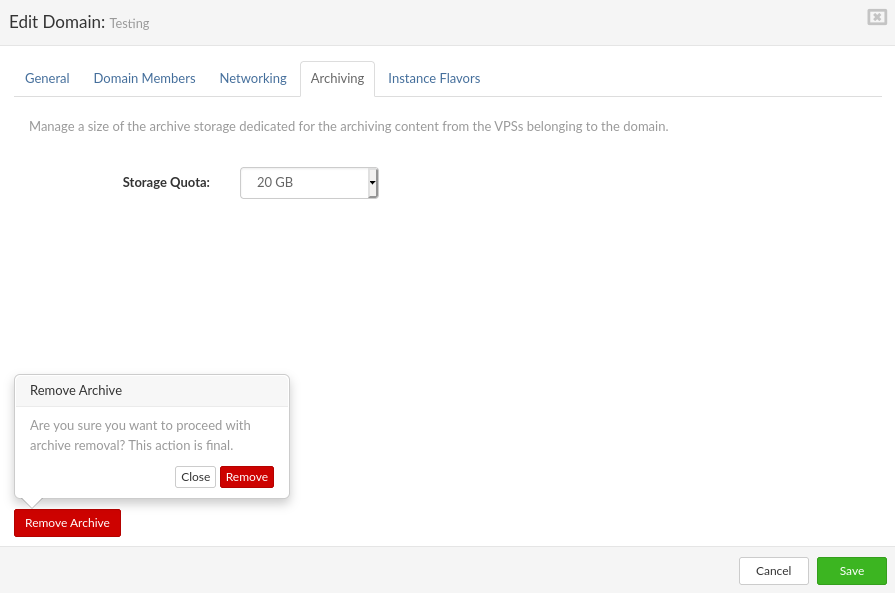Image resolution: width=895 pixels, height=593 pixels.
Task: Click the red Remove Archive button
Action: [67, 522]
